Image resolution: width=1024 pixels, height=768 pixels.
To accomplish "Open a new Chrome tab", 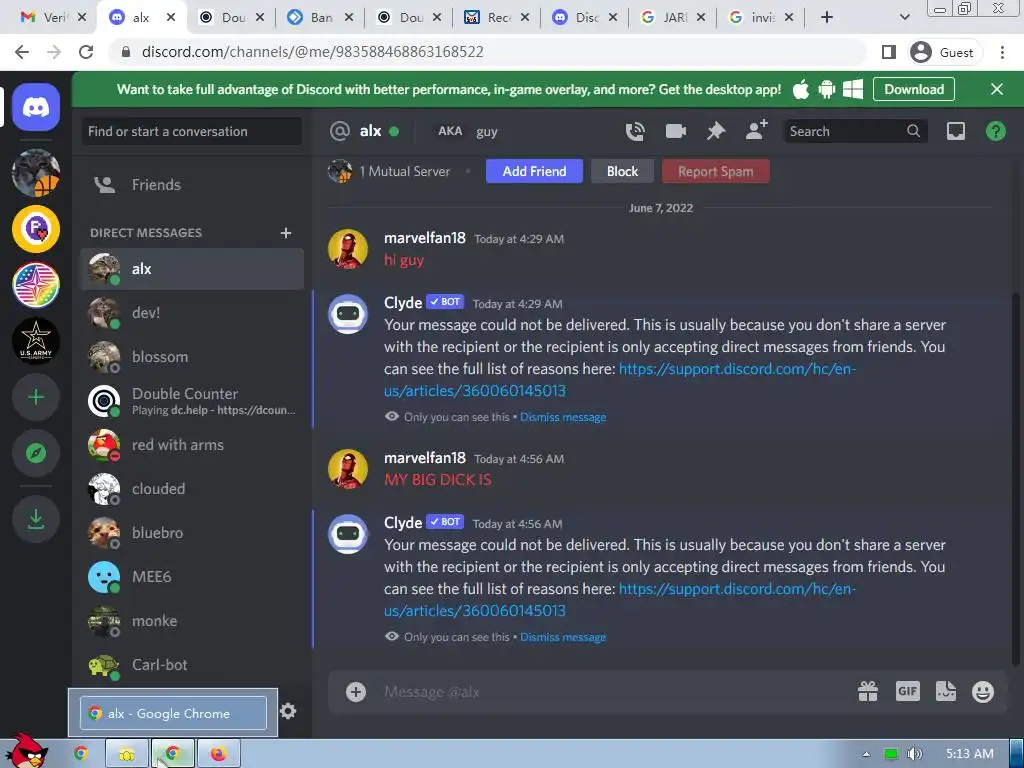I will tap(827, 18).
